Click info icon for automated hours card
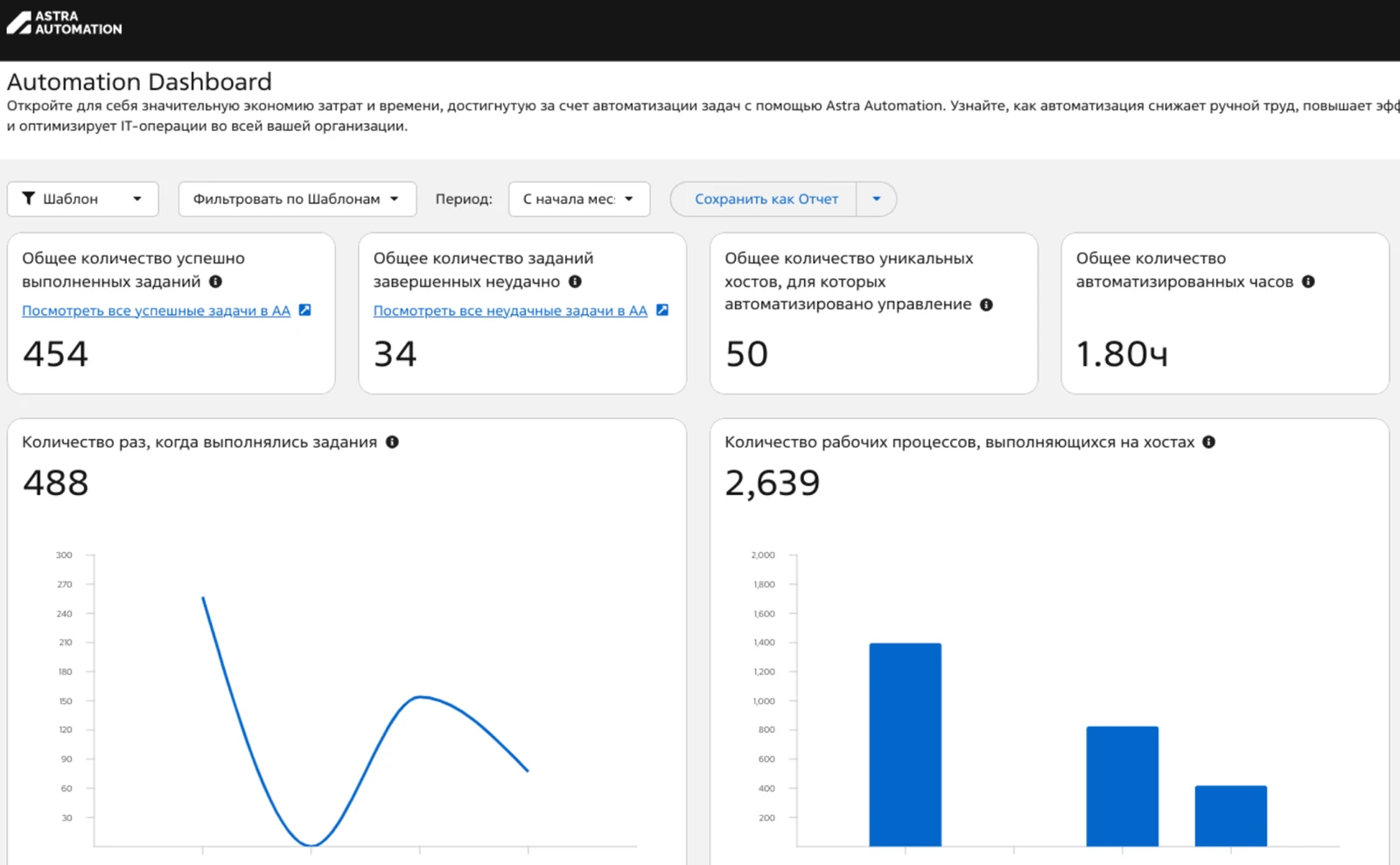Viewport: 1400px width, 865px height. tap(1308, 282)
